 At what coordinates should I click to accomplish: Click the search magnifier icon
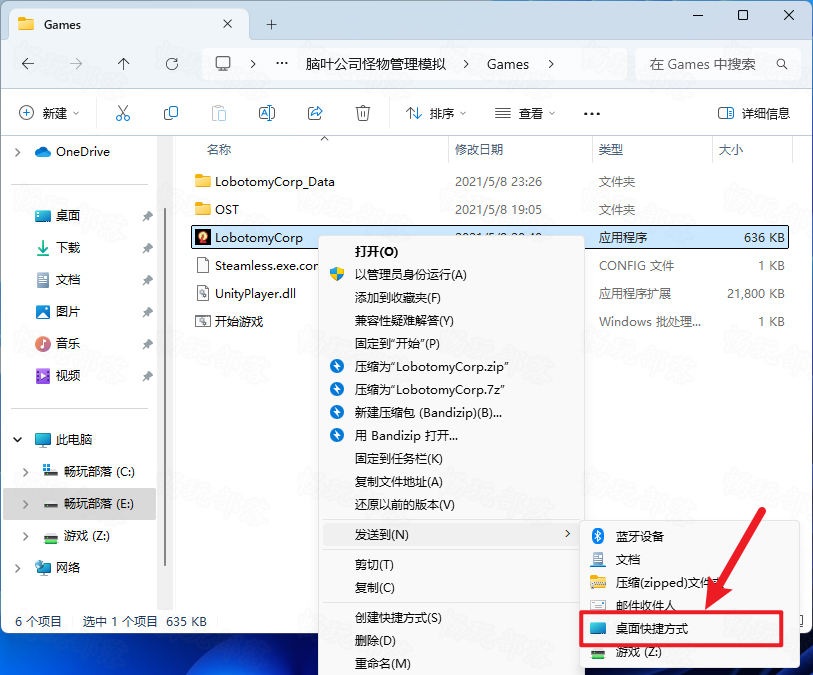(x=782, y=64)
